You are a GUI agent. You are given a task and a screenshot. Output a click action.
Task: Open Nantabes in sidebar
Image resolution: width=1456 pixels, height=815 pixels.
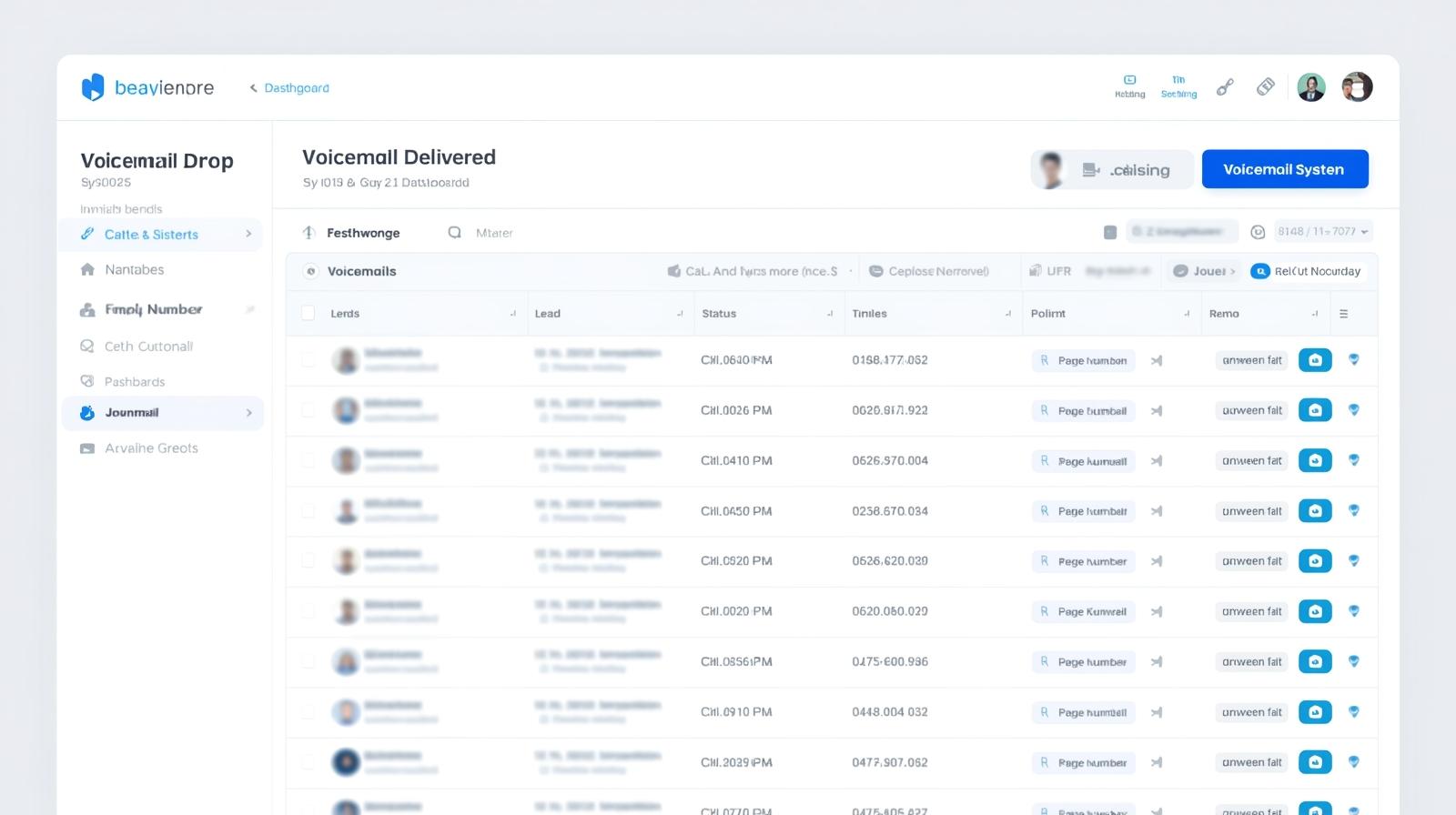[135, 270]
